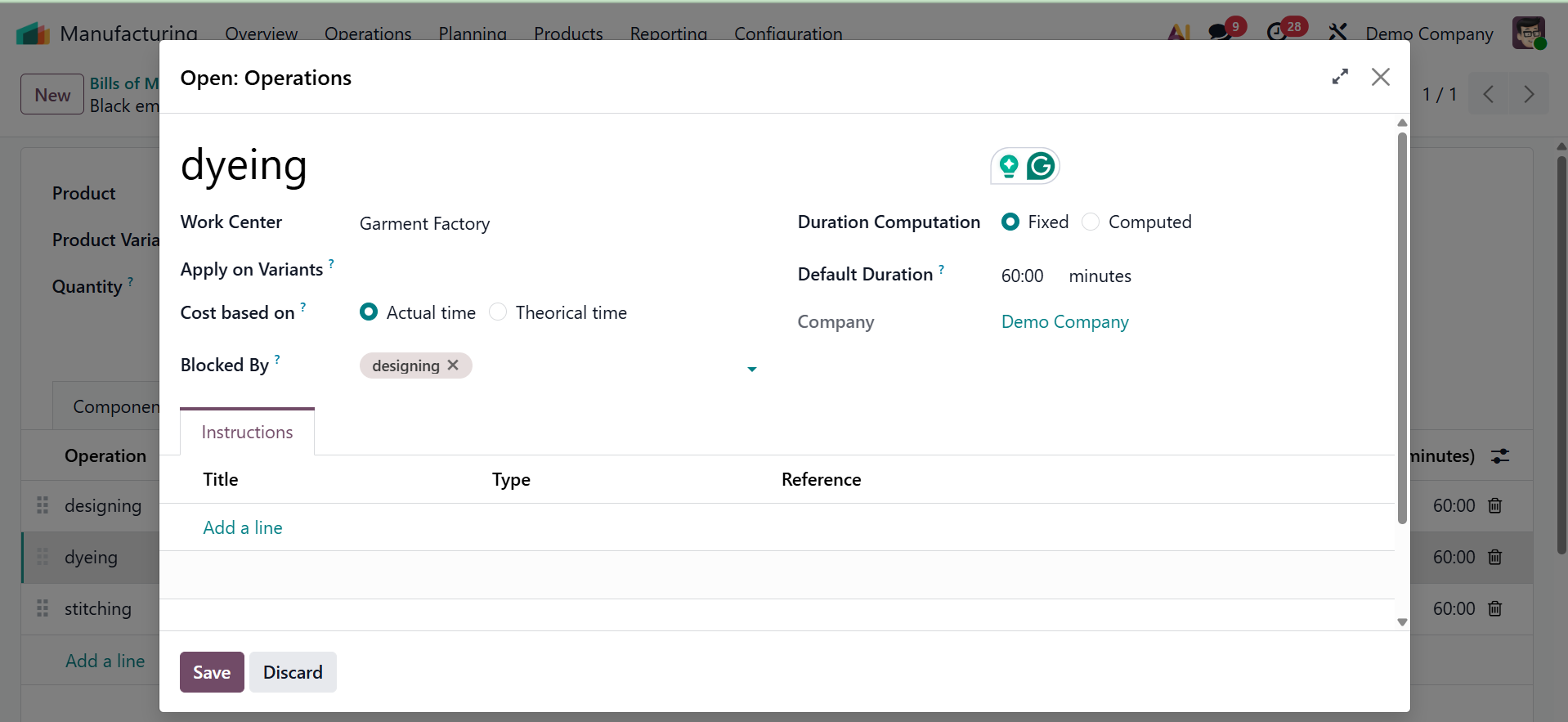Screen dimensions: 1568x722
Task: Open the Products menu
Action: pyautogui.click(x=568, y=34)
